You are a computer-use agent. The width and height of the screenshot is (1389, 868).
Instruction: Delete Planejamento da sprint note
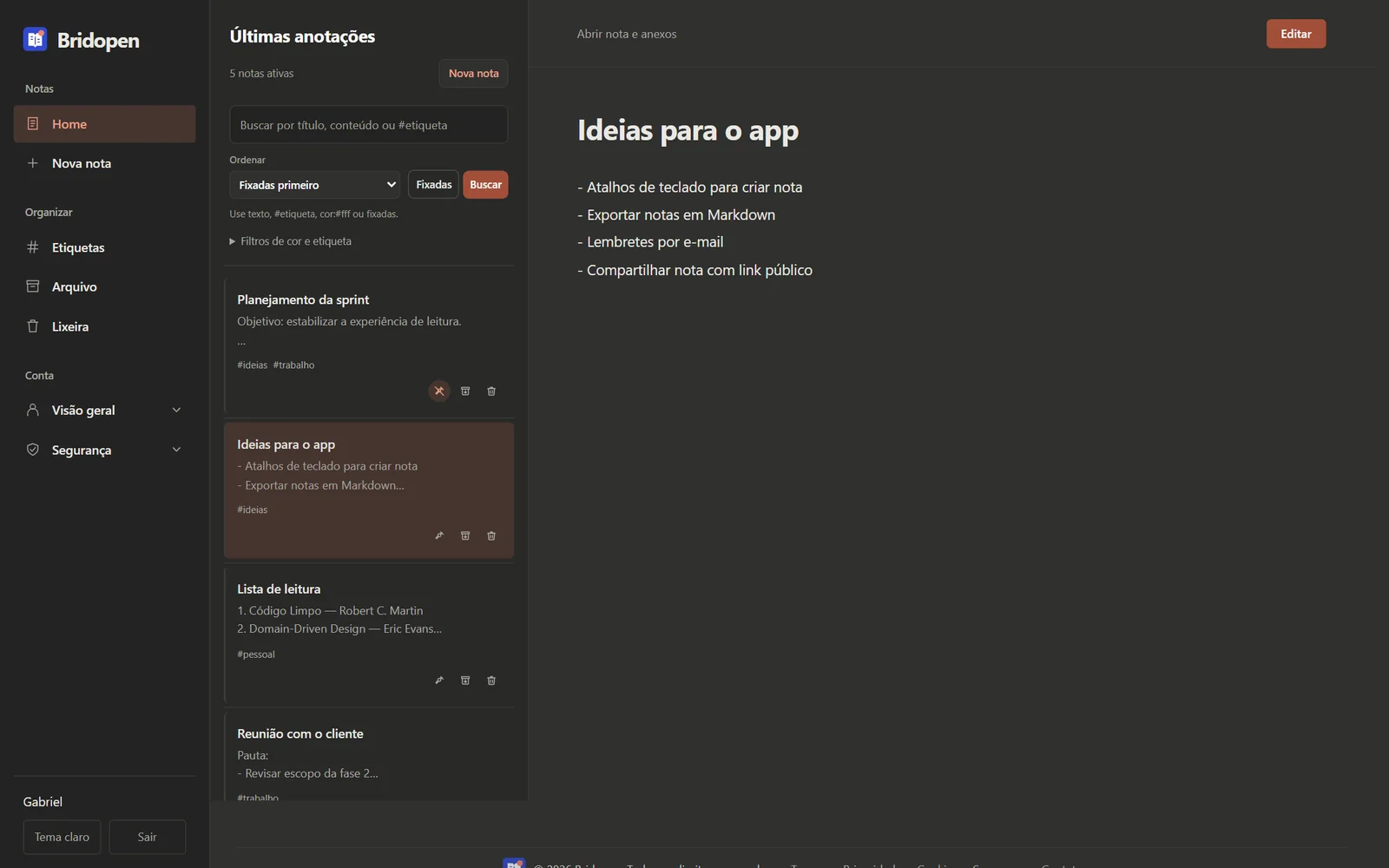pyautogui.click(x=491, y=391)
